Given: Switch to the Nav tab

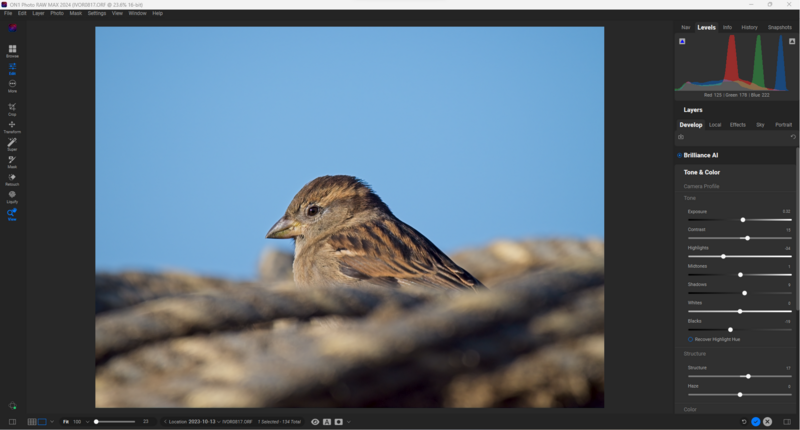Looking at the screenshot, I should 686,28.
